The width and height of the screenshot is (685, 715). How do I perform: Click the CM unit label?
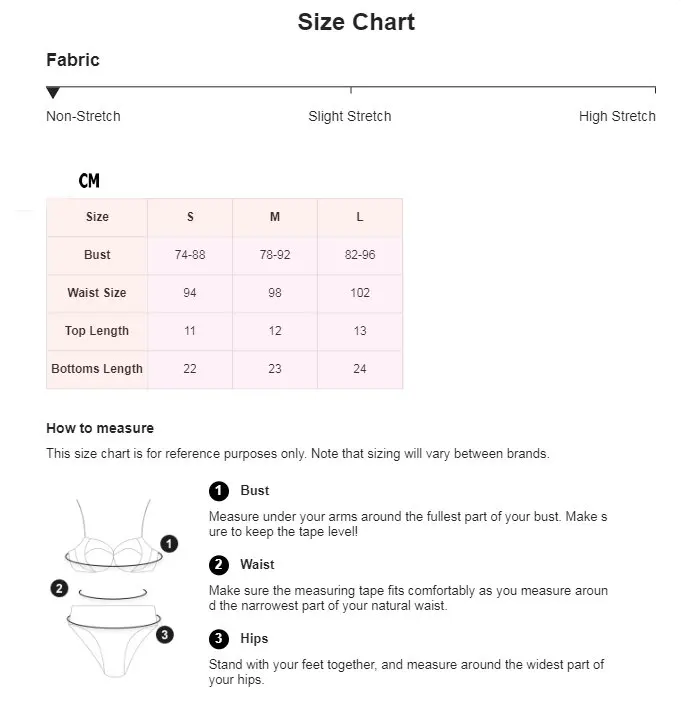[x=89, y=181]
